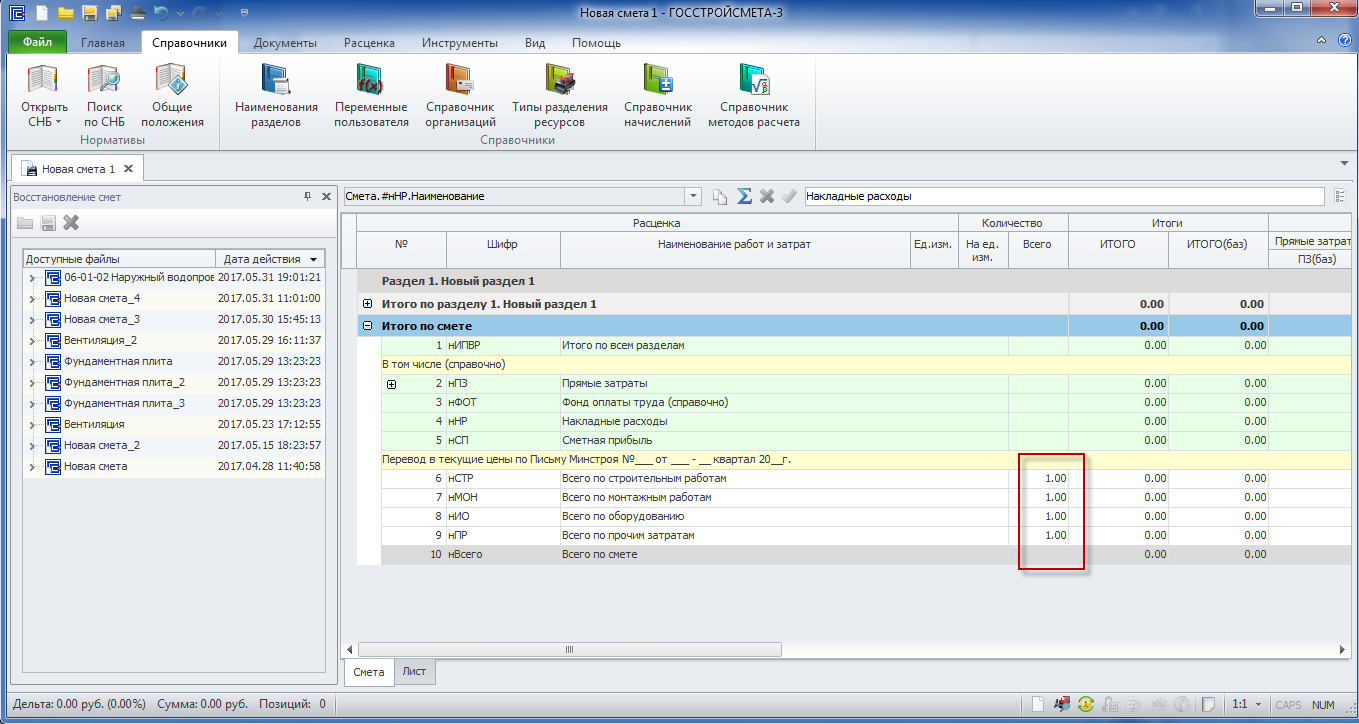This screenshot has width=1359, height=724.
Task: Click the green circular coin icon in status bar
Action: pyautogui.click(x=1086, y=704)
